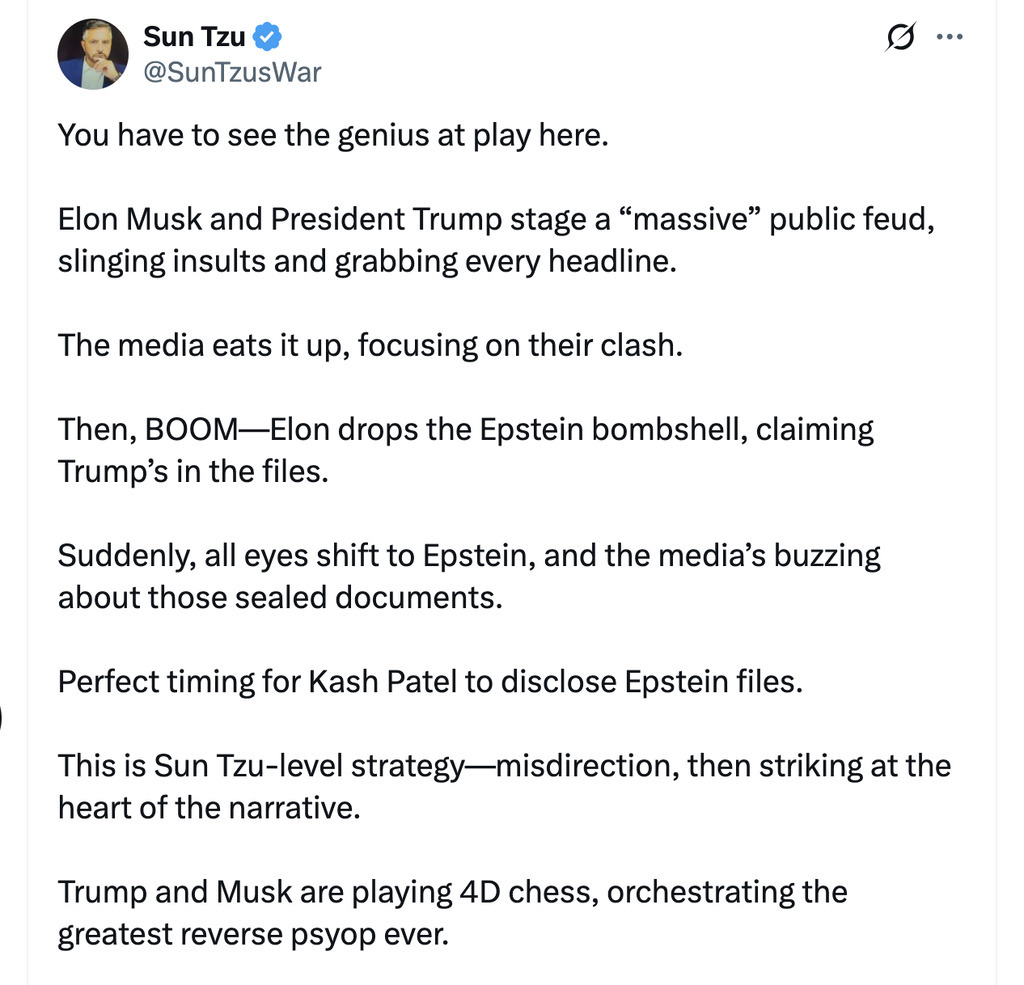Open the Grok explain-post icon

pyautogui.click(x=900, y=37)
